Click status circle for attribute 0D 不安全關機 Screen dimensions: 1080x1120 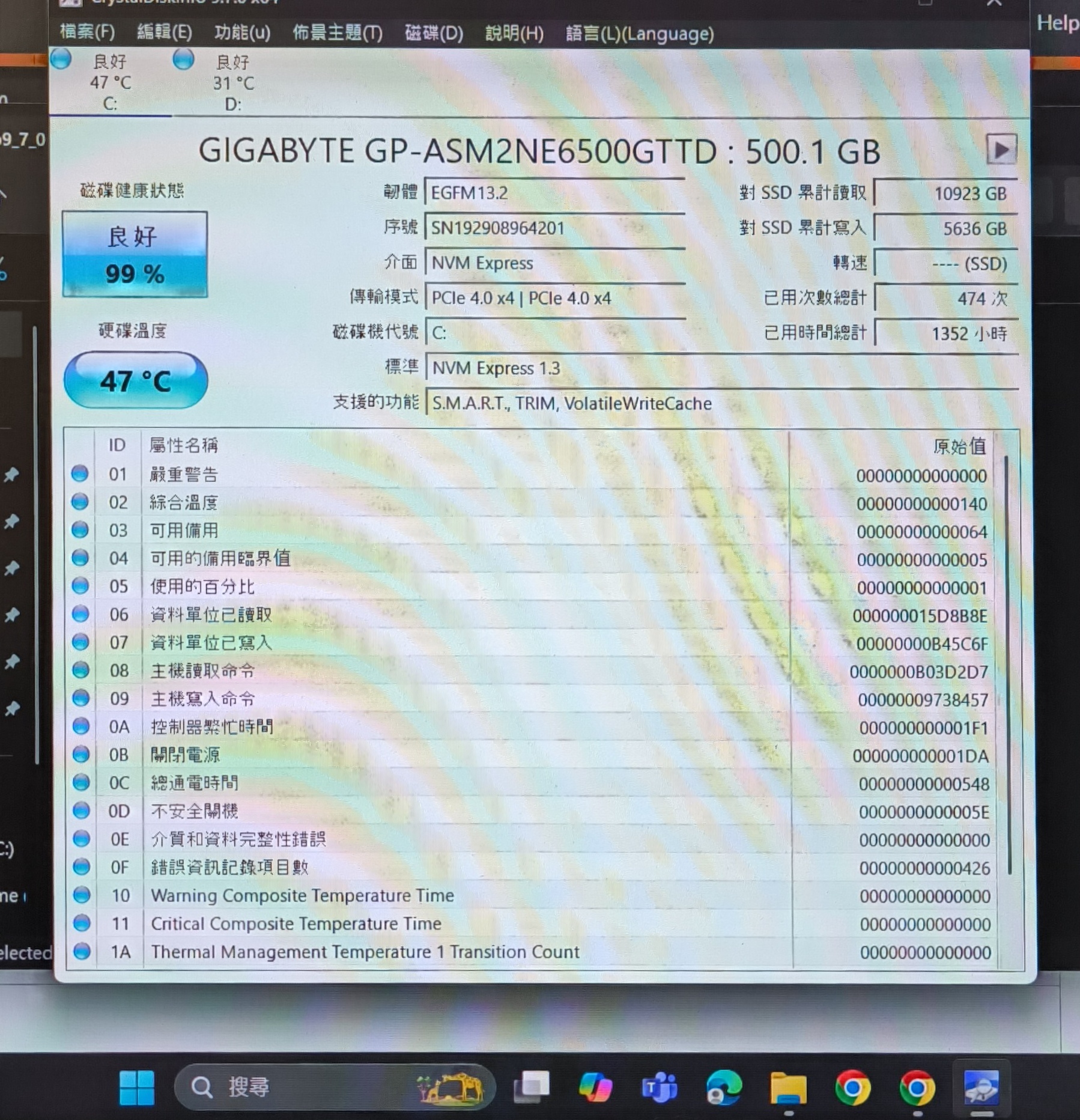click(x=81, y=811)
